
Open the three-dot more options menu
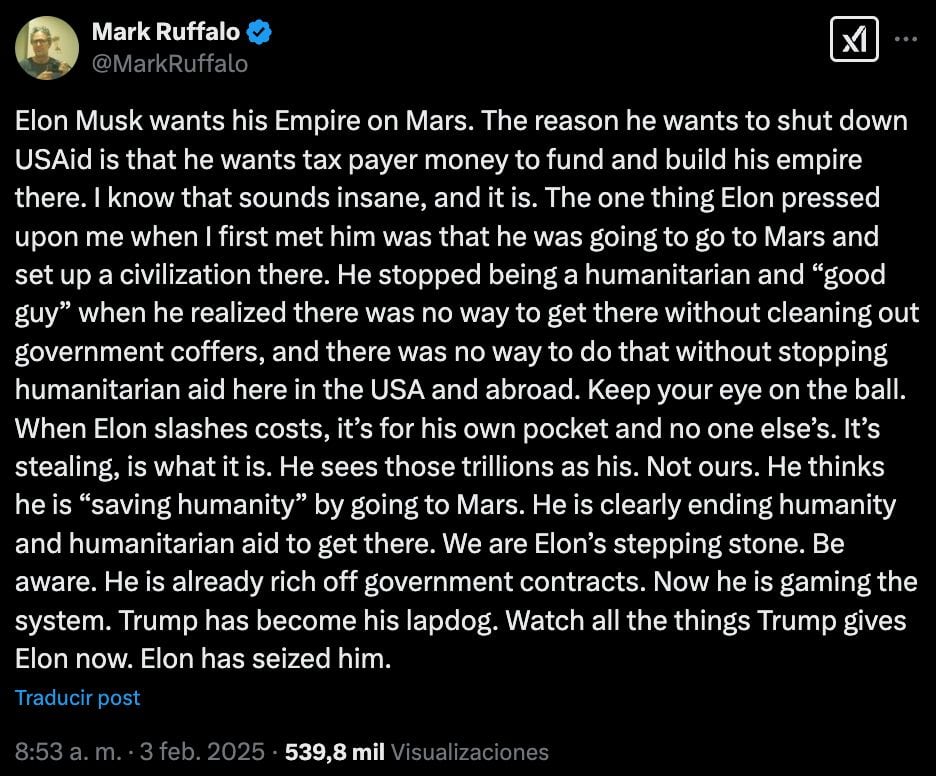pyautogui.click(x=904, y=40)
